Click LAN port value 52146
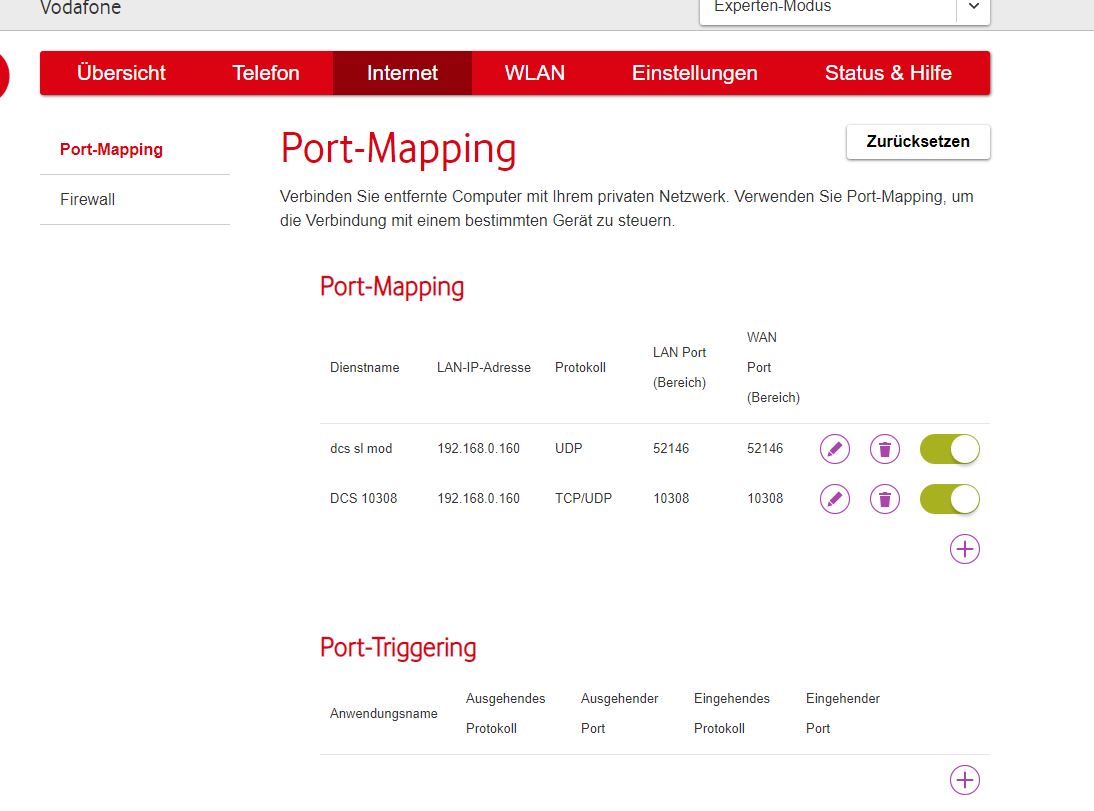Image resolution: width=1094 pixels, height=811 pixels. pyautogui.click(x=671, y=449)
